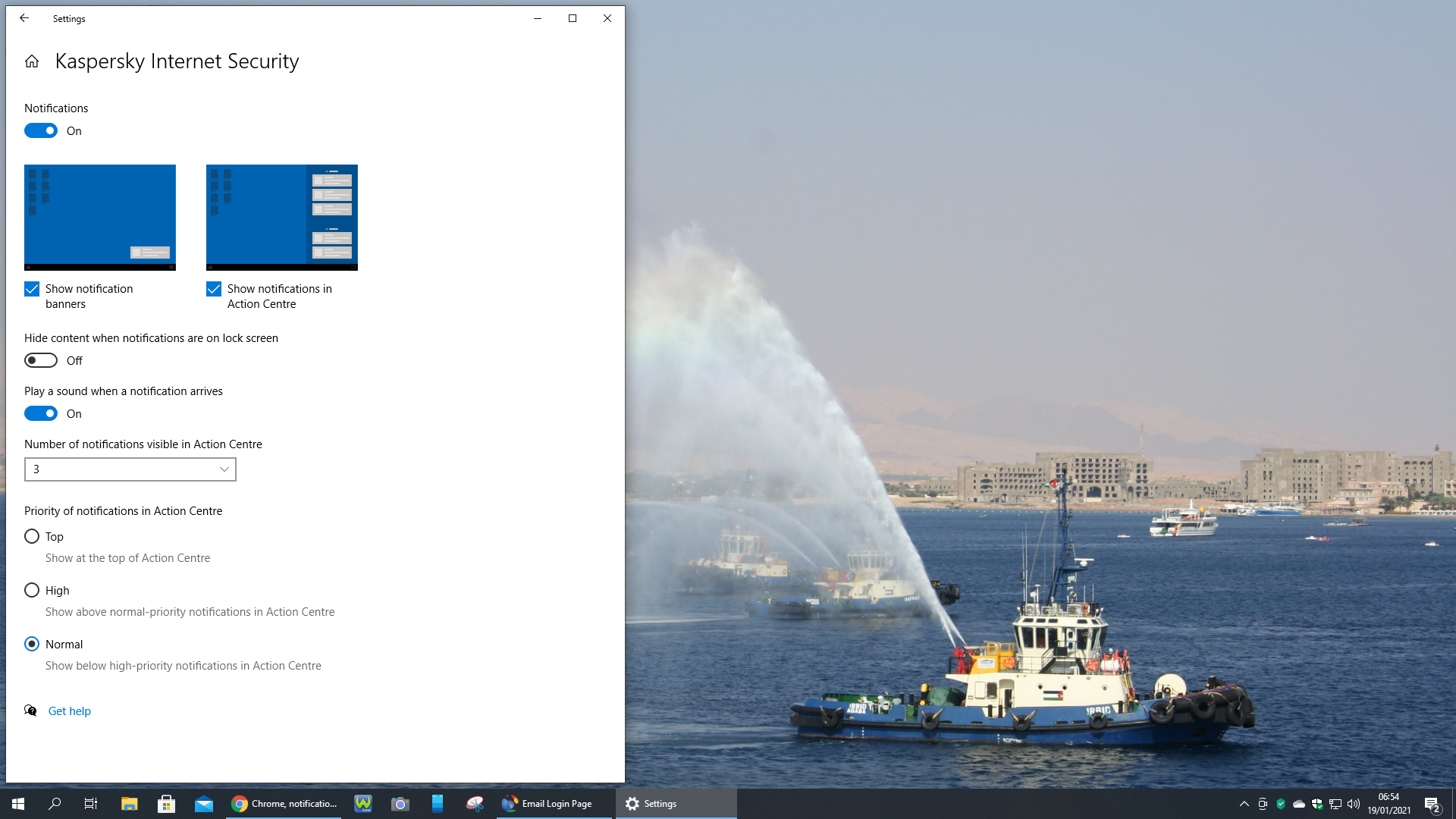Select High priority radio button
Screen dimensions: 1456x819
coord(32,590)
